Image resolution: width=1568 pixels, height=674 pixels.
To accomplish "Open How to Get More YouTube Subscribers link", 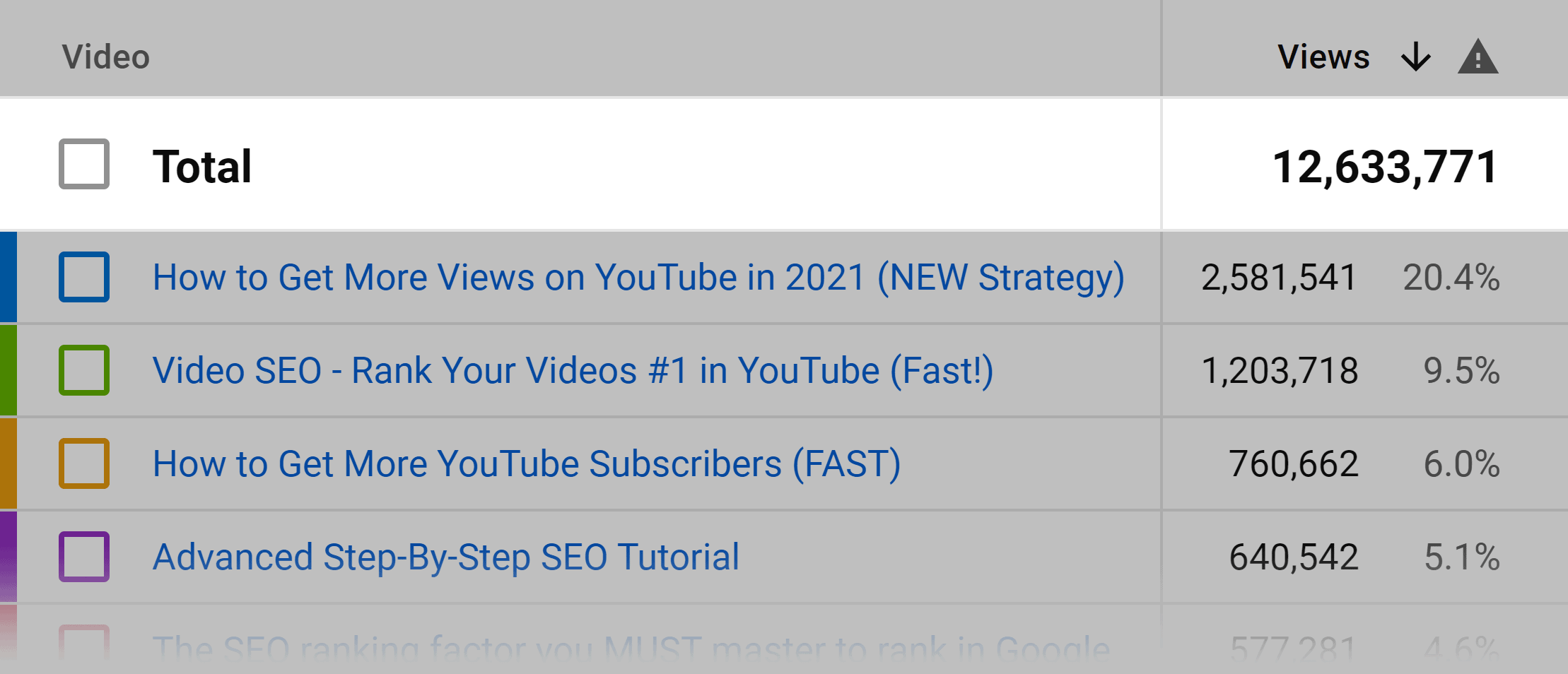I will pyautogui.click(x=527, y=464).
